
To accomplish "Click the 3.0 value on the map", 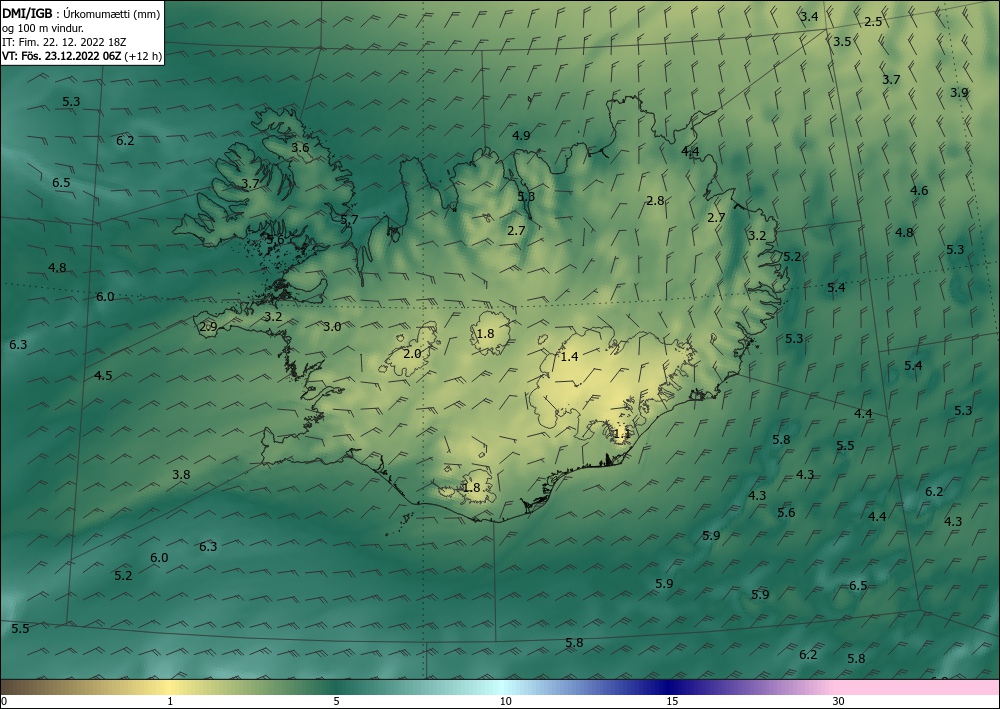I will [x=332, y=327].
